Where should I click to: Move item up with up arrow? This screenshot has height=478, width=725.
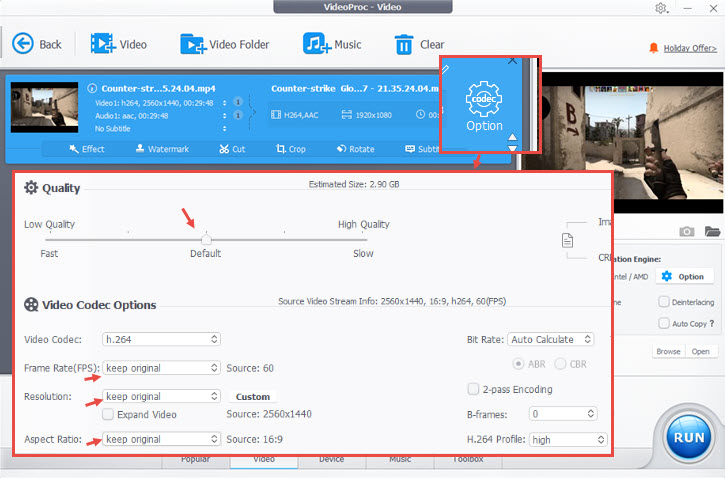tap(512, 137)
